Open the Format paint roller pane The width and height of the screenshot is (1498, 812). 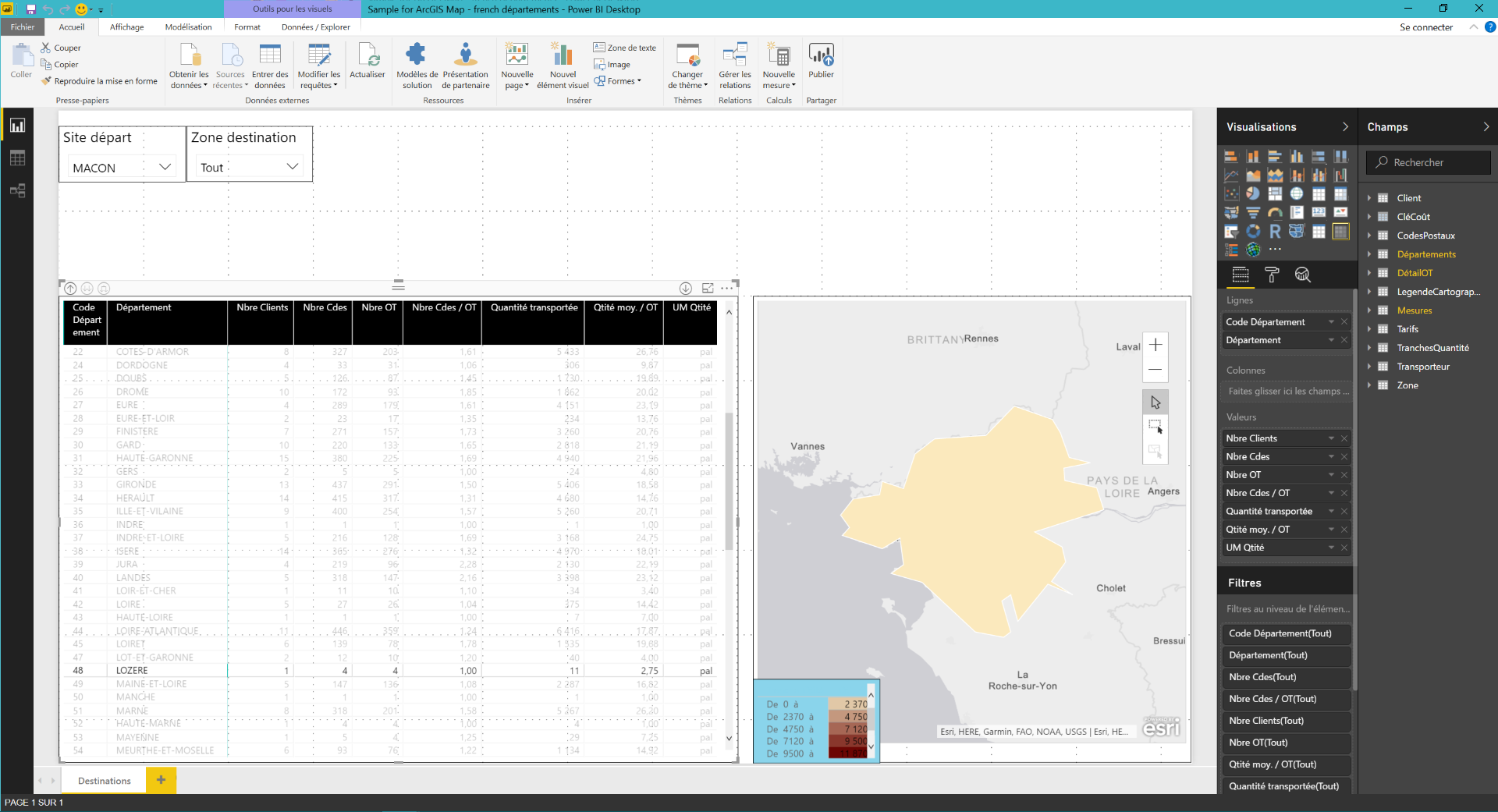tap(1272, 275)
